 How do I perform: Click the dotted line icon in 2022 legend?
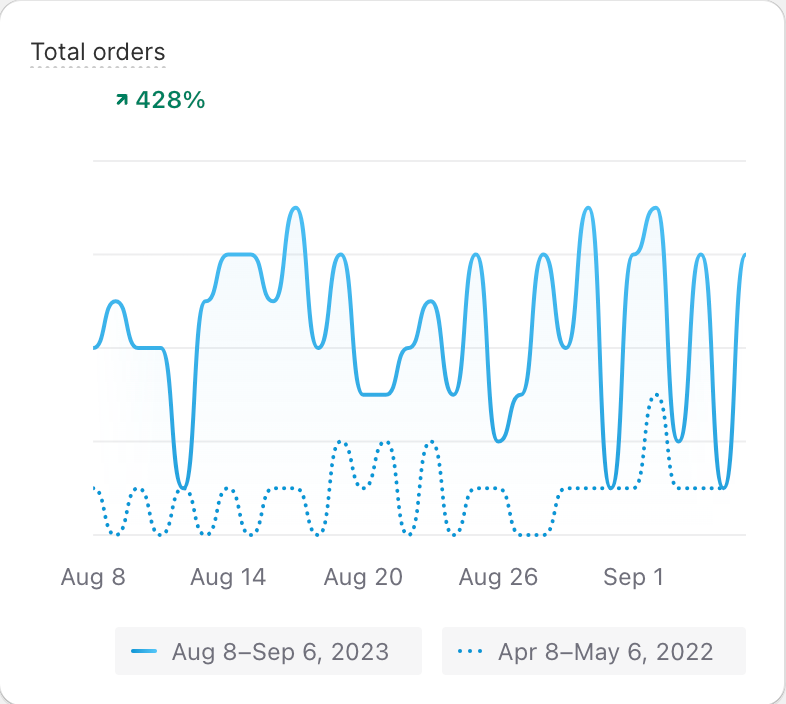tap(470, 652)
